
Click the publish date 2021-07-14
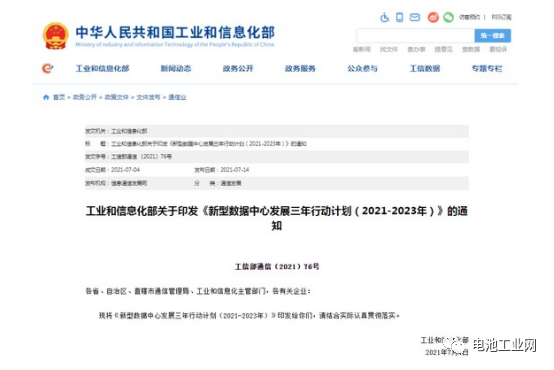235,170
